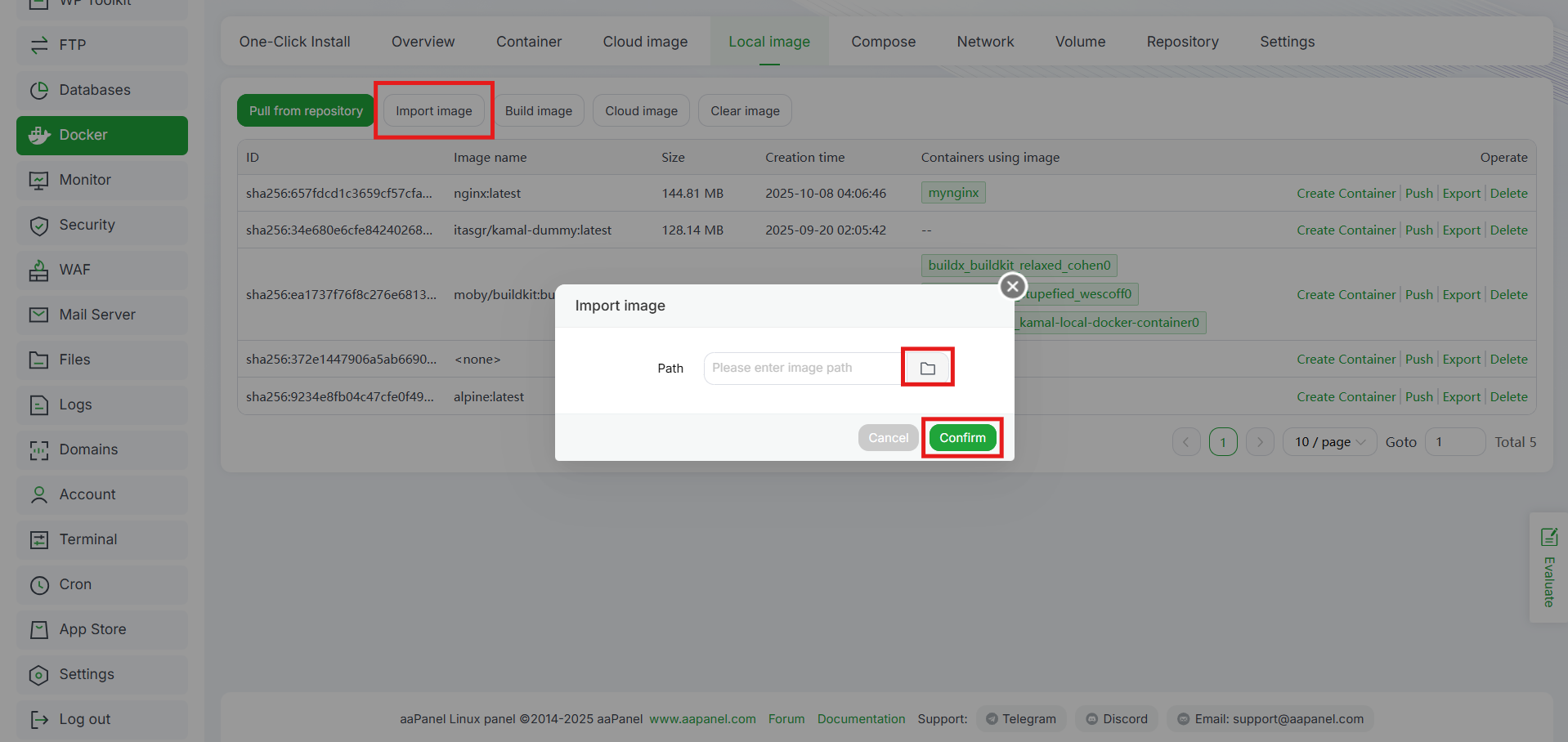
Task: Click the Cron clock icon
Action: (x=39, y=584)
